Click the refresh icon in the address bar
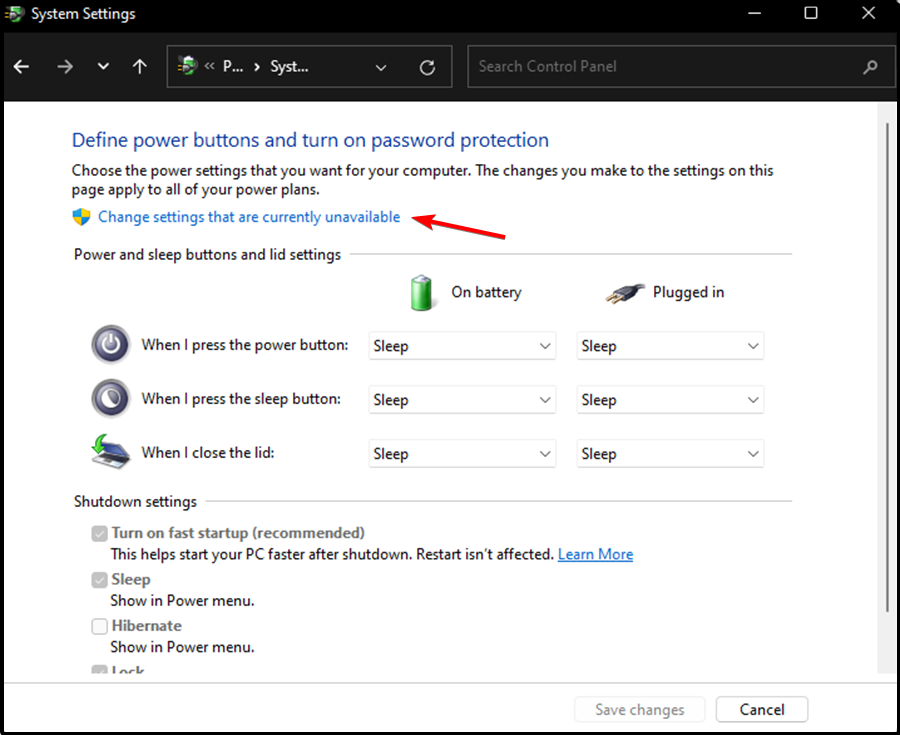Screen dimensions: 900x735 (427, 66)
